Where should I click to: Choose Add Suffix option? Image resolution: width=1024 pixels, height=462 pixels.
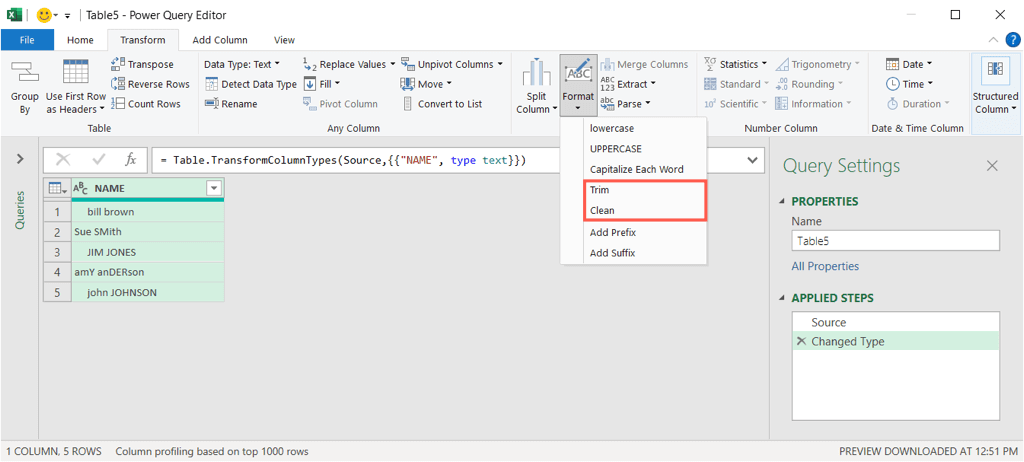(x=613, y=253)
